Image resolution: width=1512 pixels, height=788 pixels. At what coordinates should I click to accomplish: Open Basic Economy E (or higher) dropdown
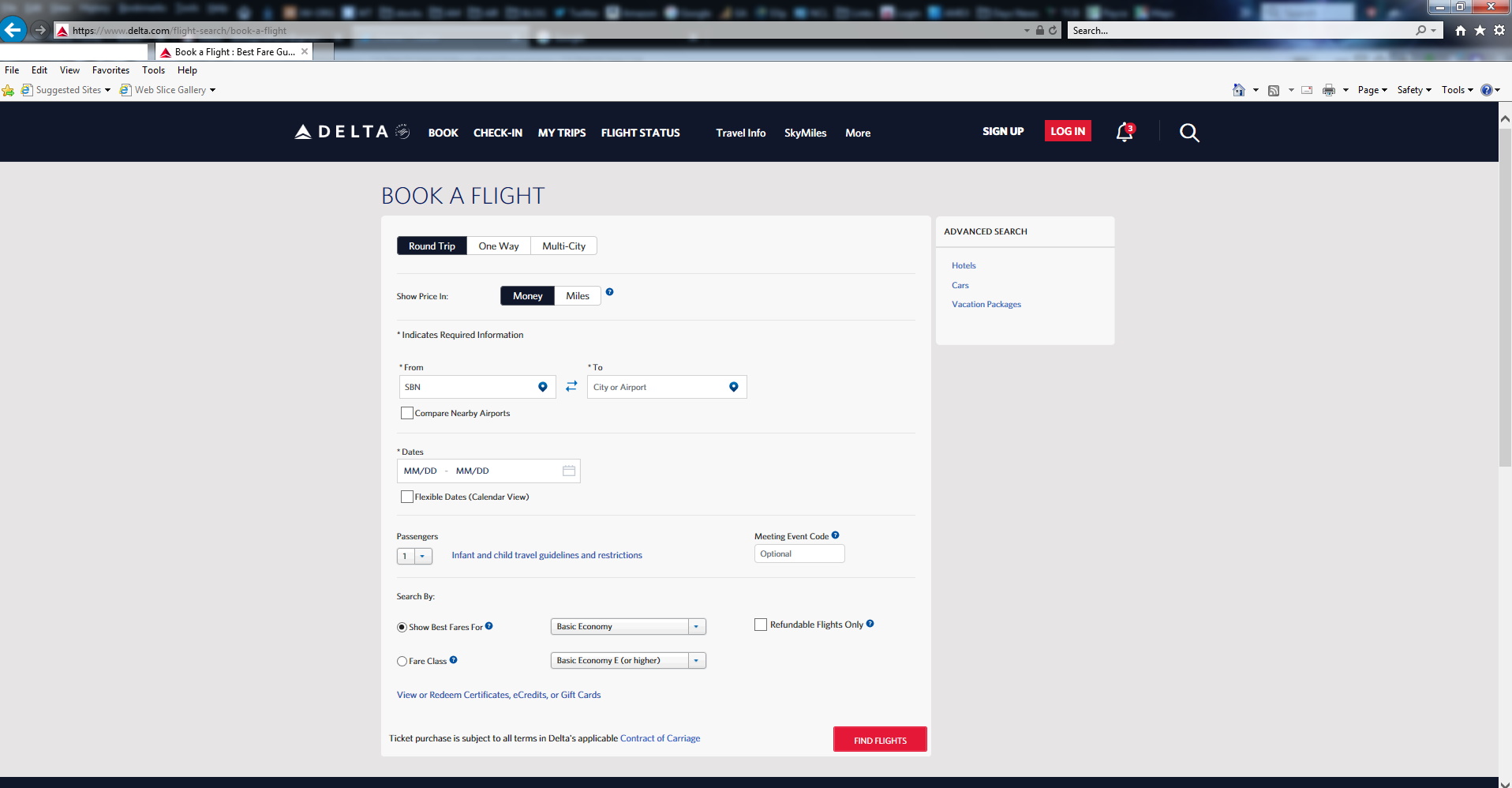pyautogui.click(x=628, y=660)
